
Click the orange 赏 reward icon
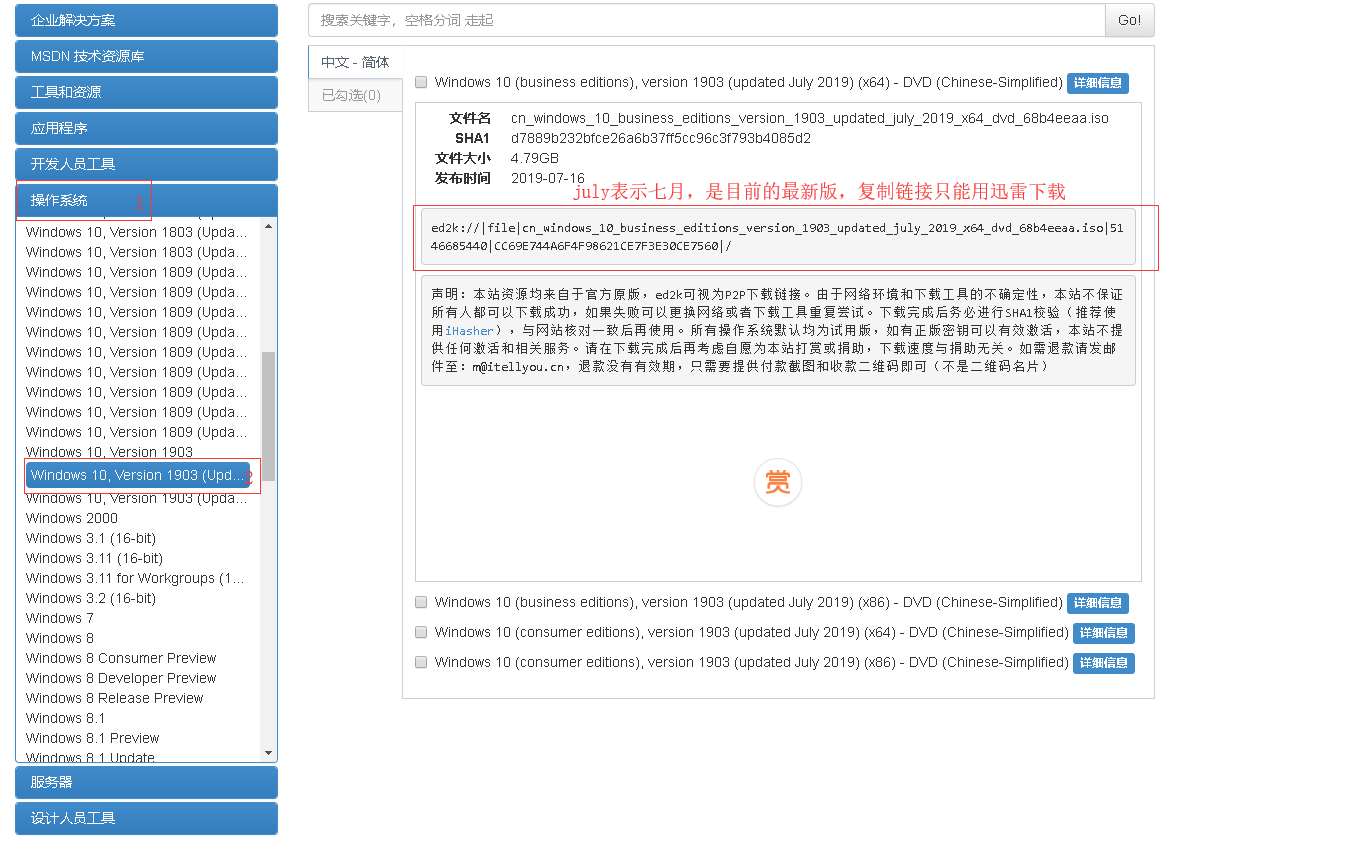pyautogui.click(x=777, y=483)
